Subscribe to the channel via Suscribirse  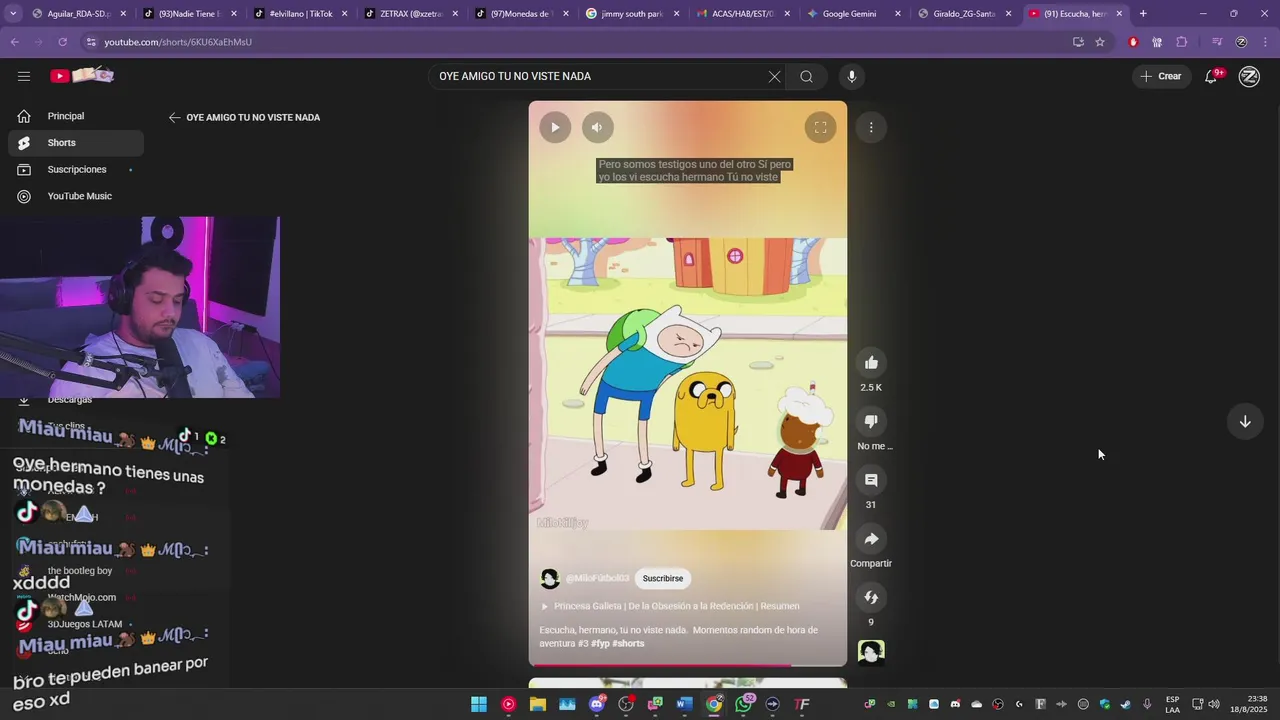click(663, 579)
